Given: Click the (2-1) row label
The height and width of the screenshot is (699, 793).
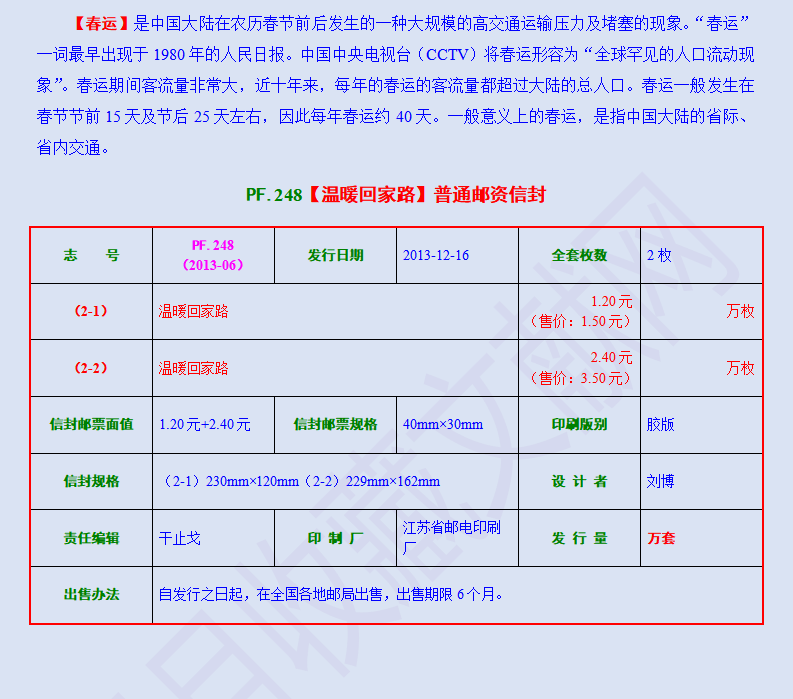Looking at the screenshot, I should [91, 311].
